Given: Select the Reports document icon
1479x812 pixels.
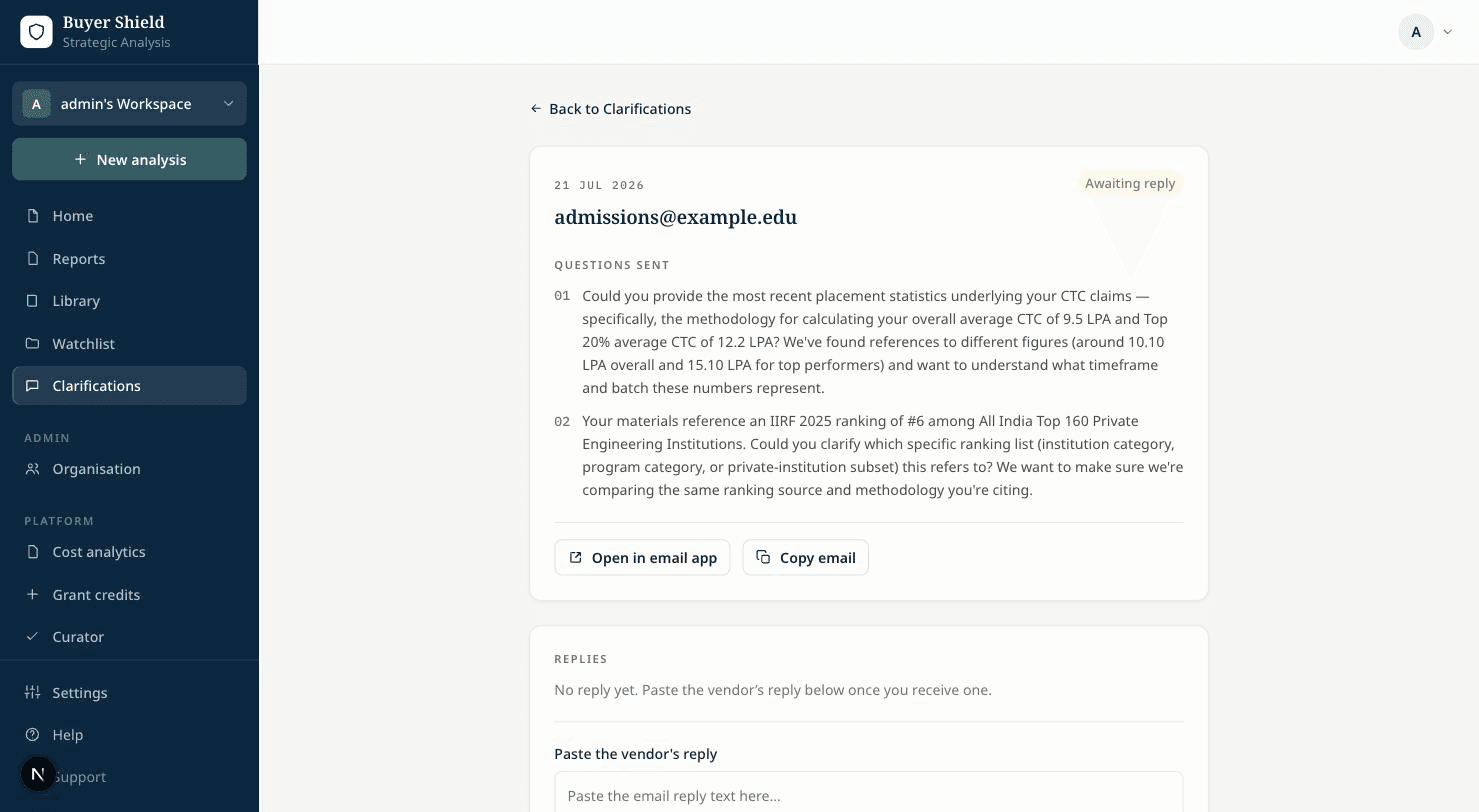Looking at the screenshot, I should (33, 259).
